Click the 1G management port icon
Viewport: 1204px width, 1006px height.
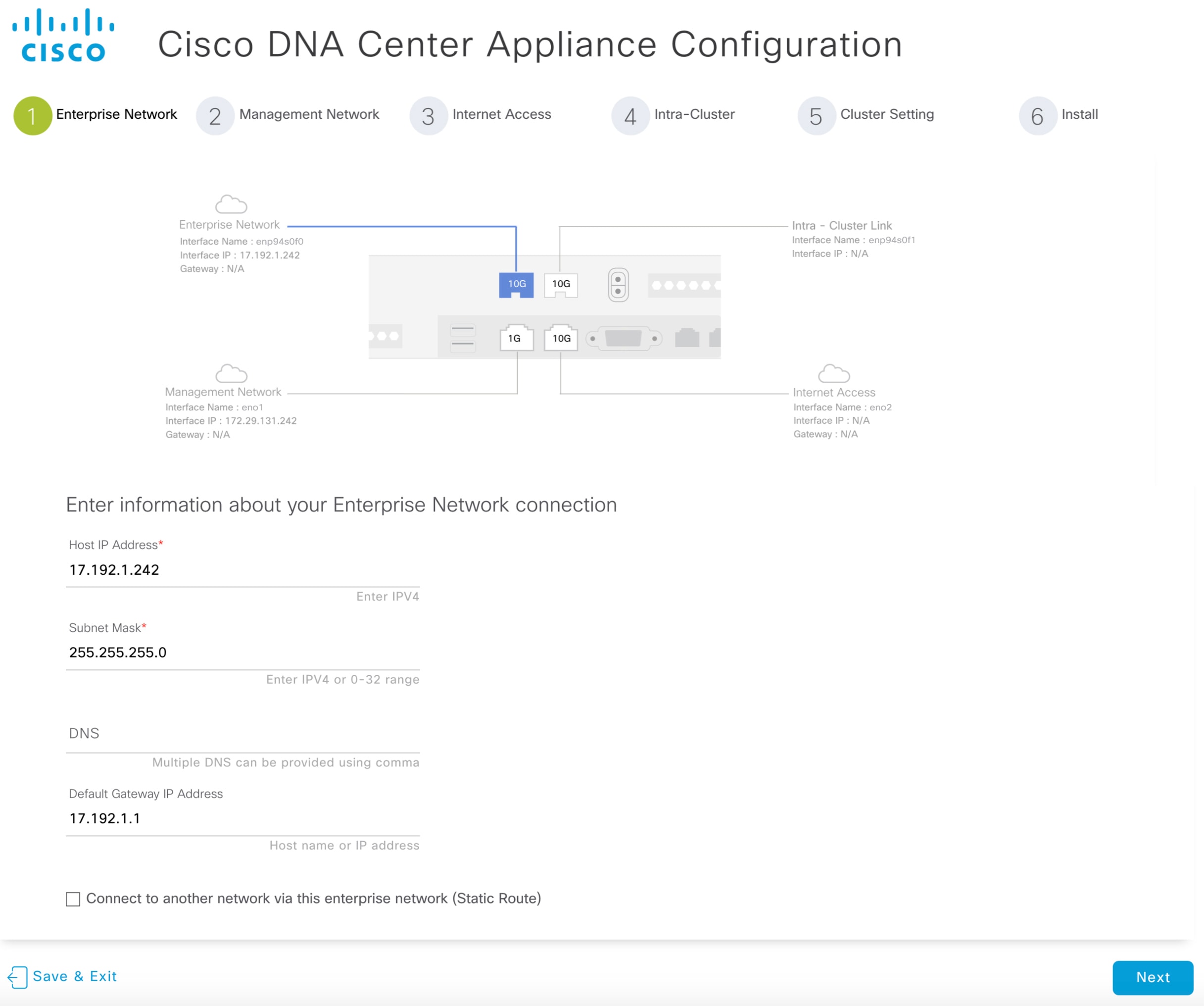pyautogui.click(x=516, y=338)
